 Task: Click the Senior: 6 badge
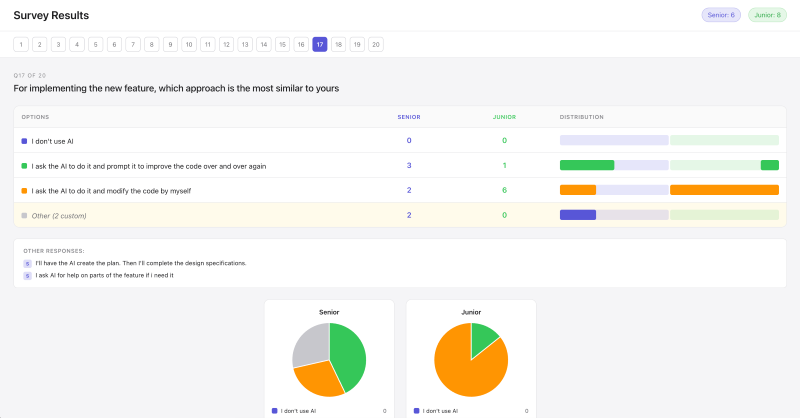(721, 15)
